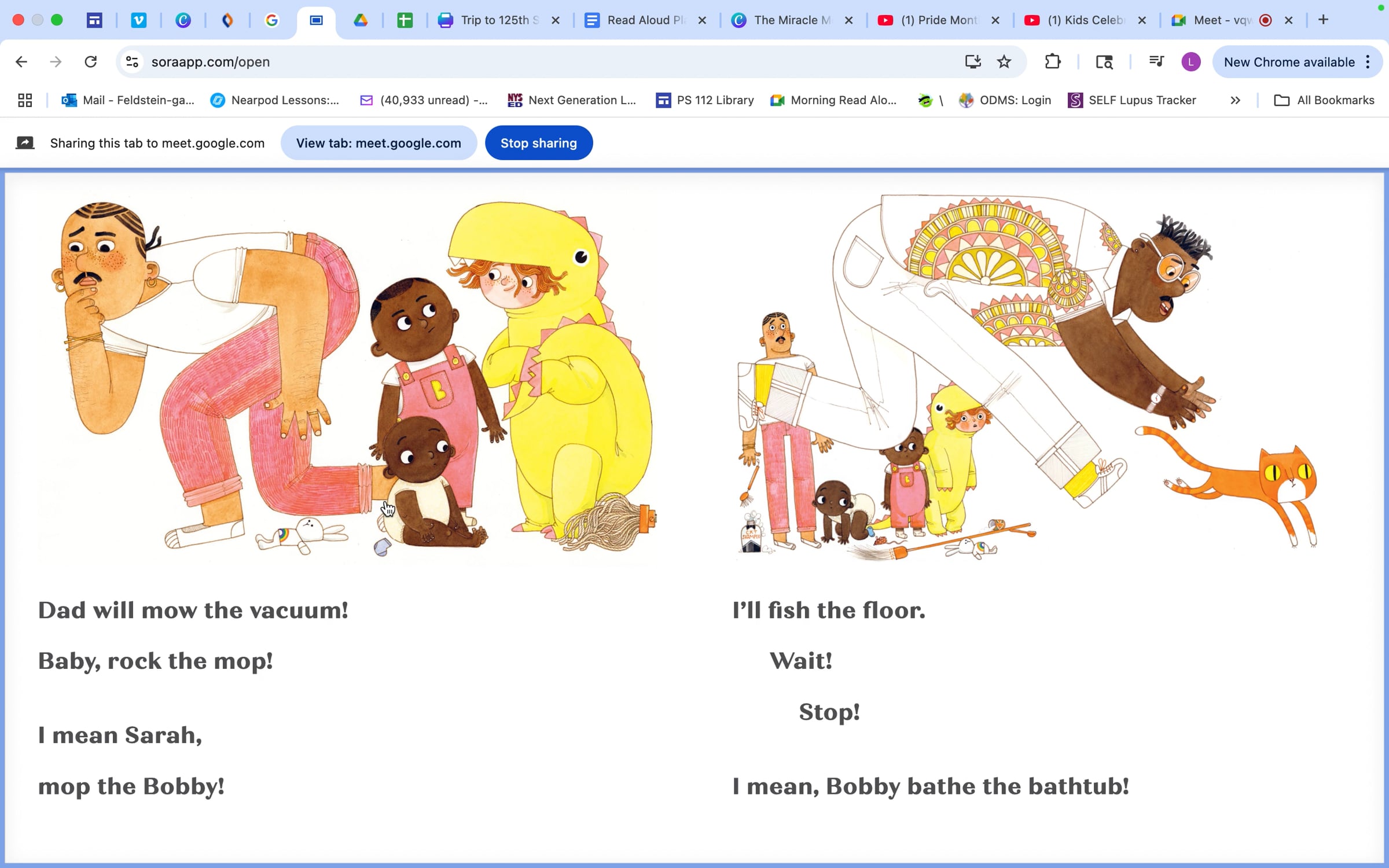1389x868 pixels.
Task: Open the media controls icon
Action: pyautogui.click(x=1156, y=62)
